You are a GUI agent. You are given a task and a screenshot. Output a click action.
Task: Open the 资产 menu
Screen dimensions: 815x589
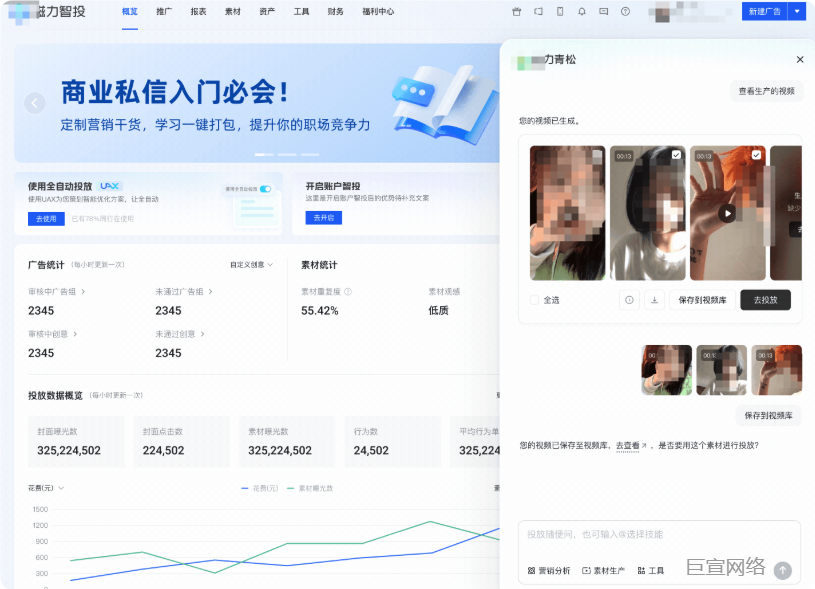tap(267, 11)
